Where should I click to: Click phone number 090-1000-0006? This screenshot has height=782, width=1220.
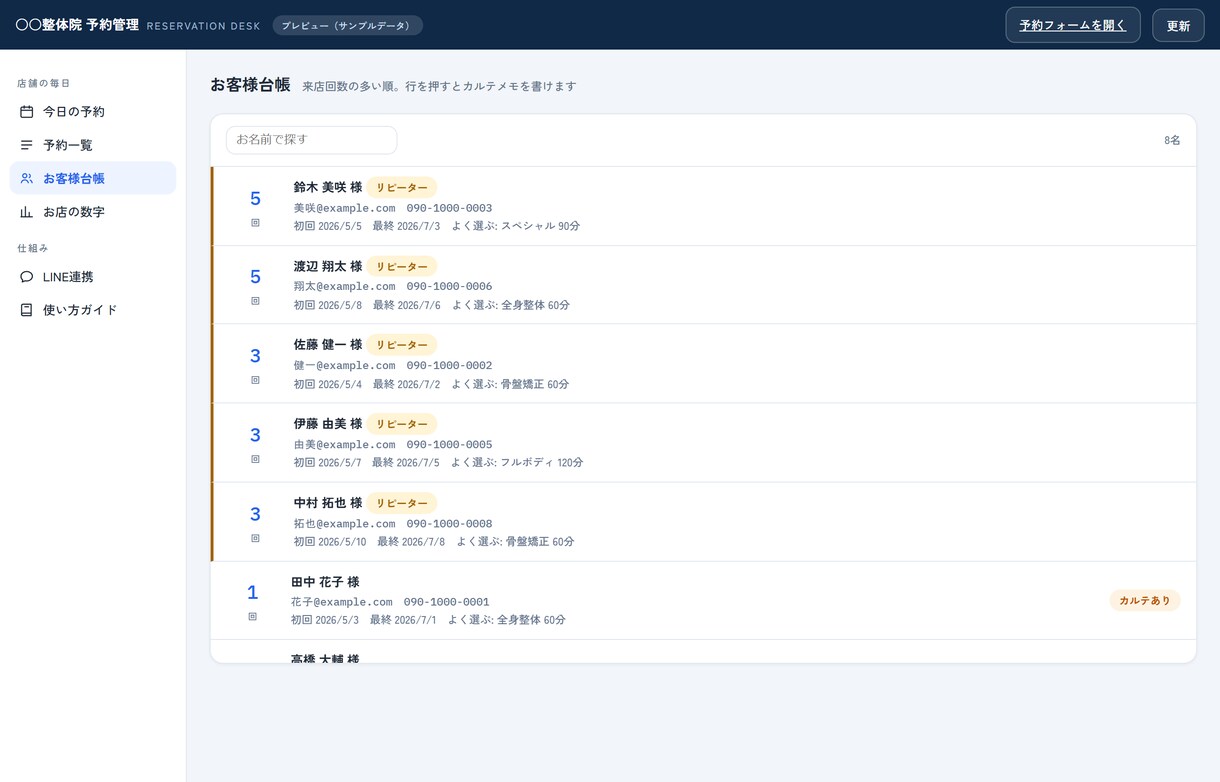point(449,287)
